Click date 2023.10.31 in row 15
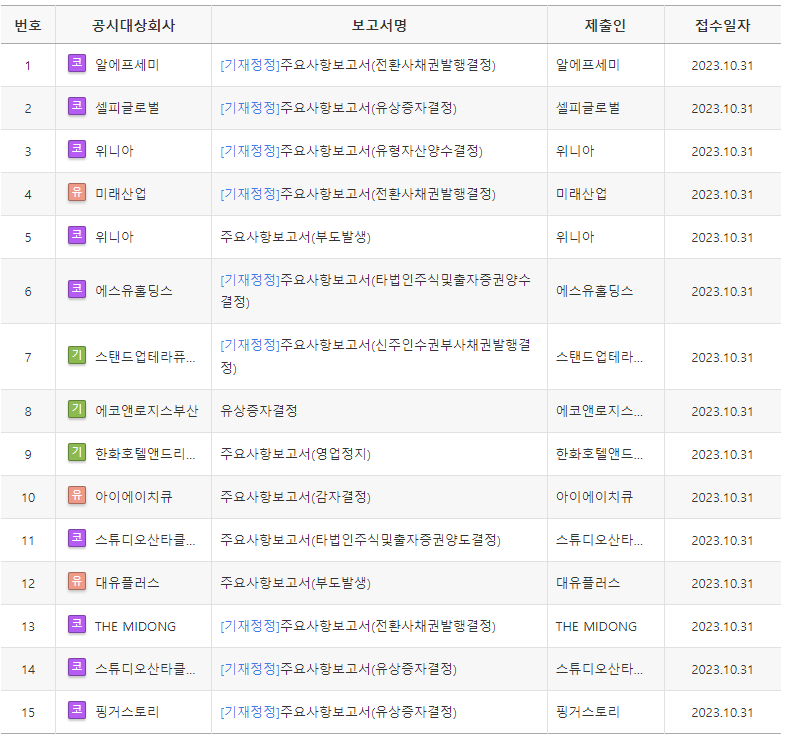 tap(722, 713)
